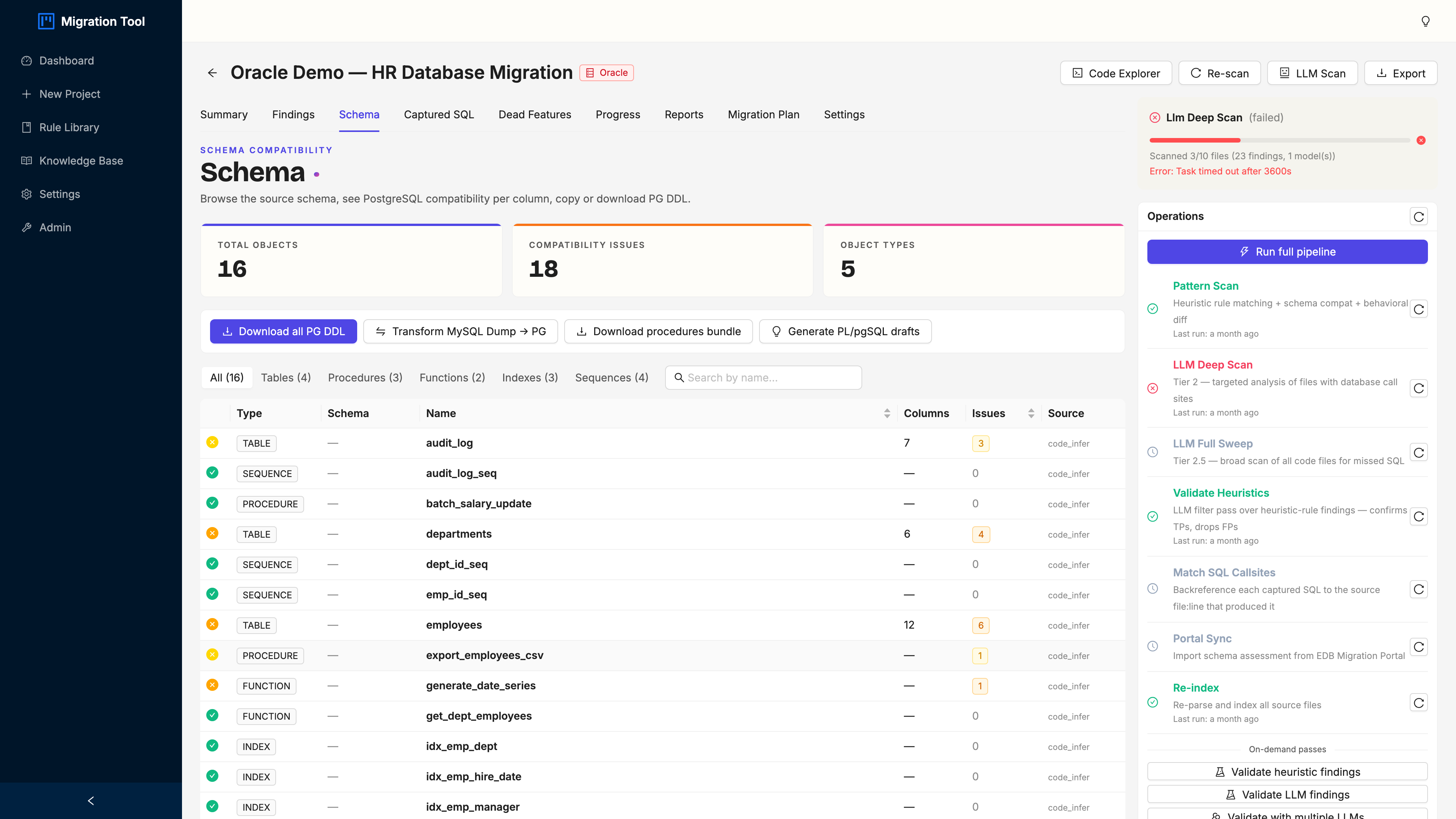Sort by the Issues column arrows
Viewport: 1456px width, 819px height.
(x=1031, y=413)
